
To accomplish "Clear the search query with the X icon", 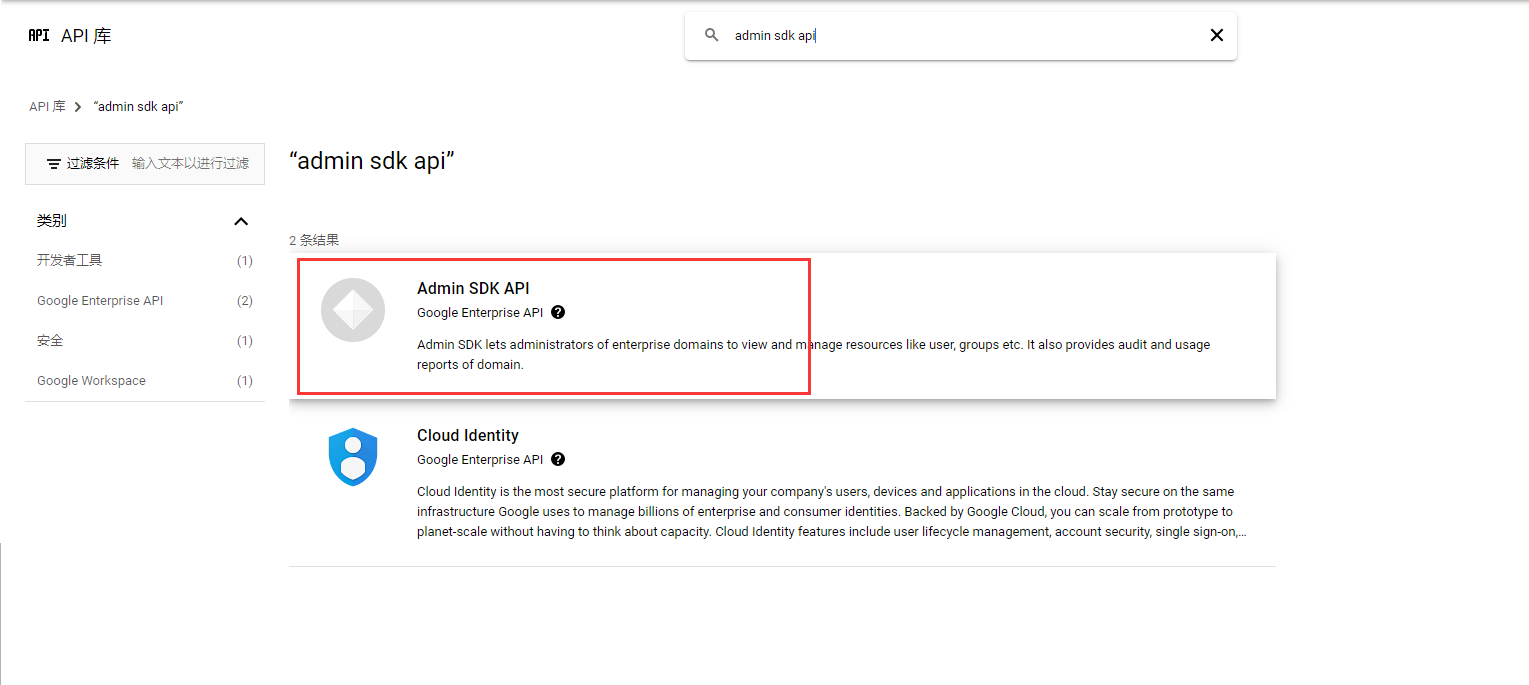I will tap(1216, 34).
